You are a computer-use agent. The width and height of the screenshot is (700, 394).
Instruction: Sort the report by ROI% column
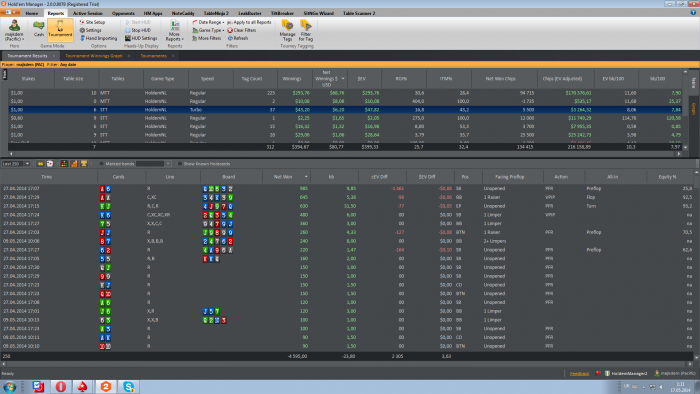tap(404, 79)
